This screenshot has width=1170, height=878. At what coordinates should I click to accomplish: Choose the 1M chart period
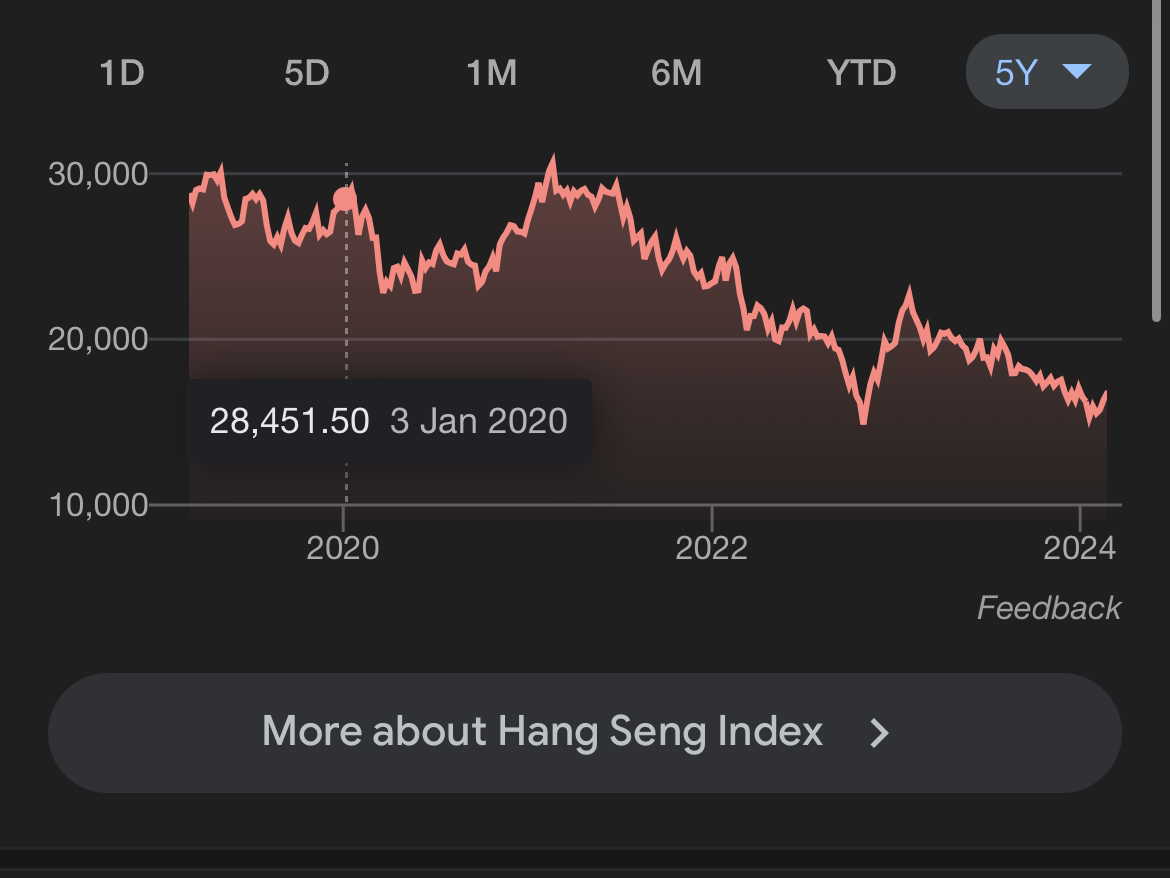click(492, 73)
